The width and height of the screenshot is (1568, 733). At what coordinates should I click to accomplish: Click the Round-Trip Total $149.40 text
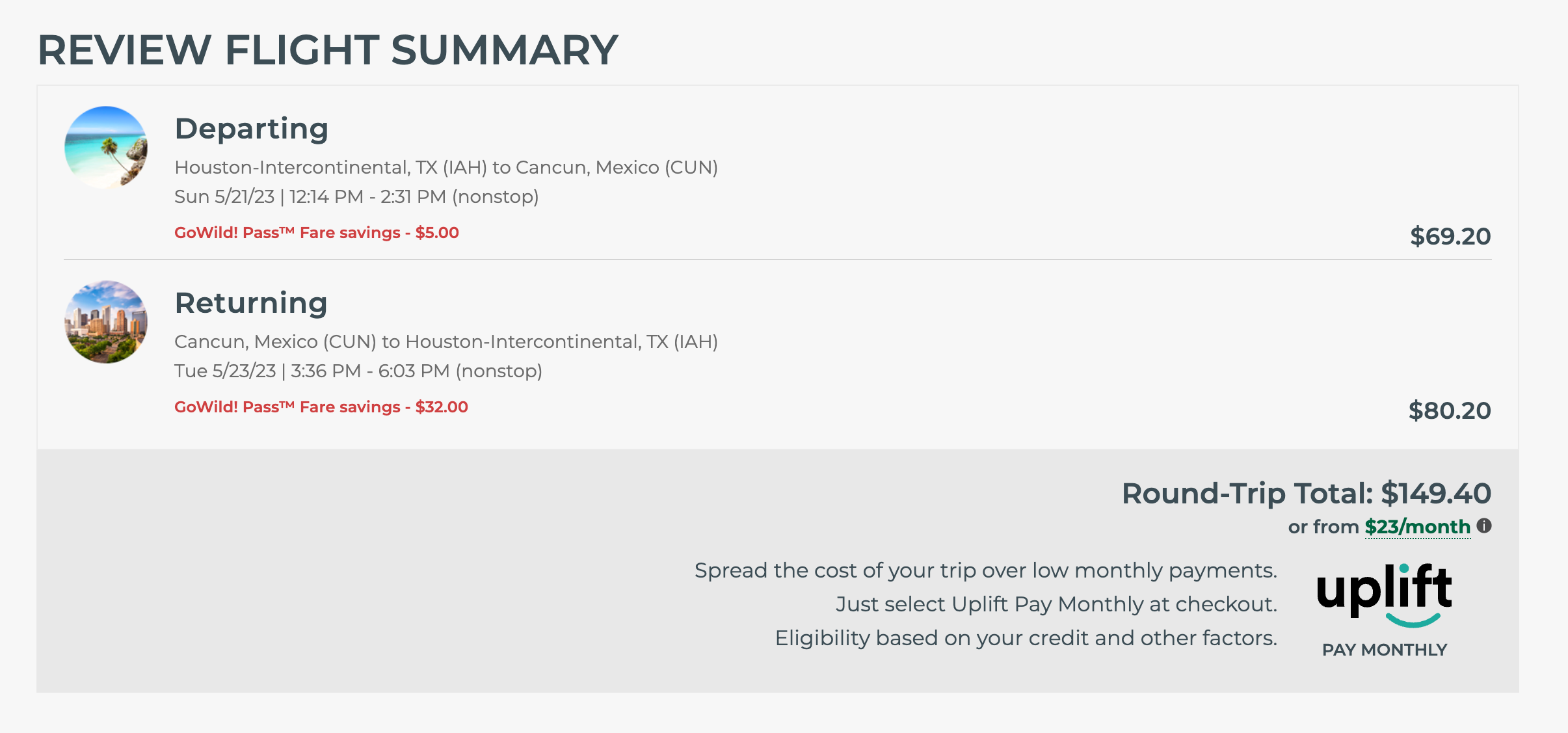(1307, 494)
